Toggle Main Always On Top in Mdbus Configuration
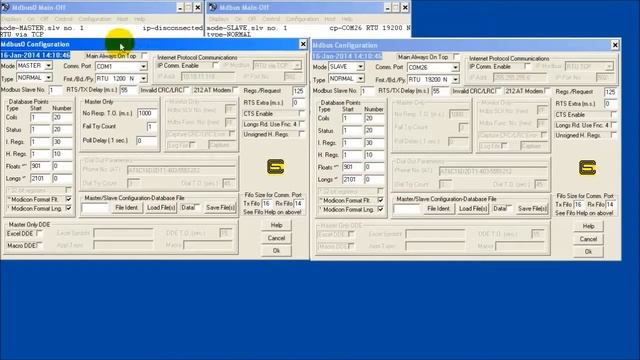This screenshot has height=360, width=640. 456,57
